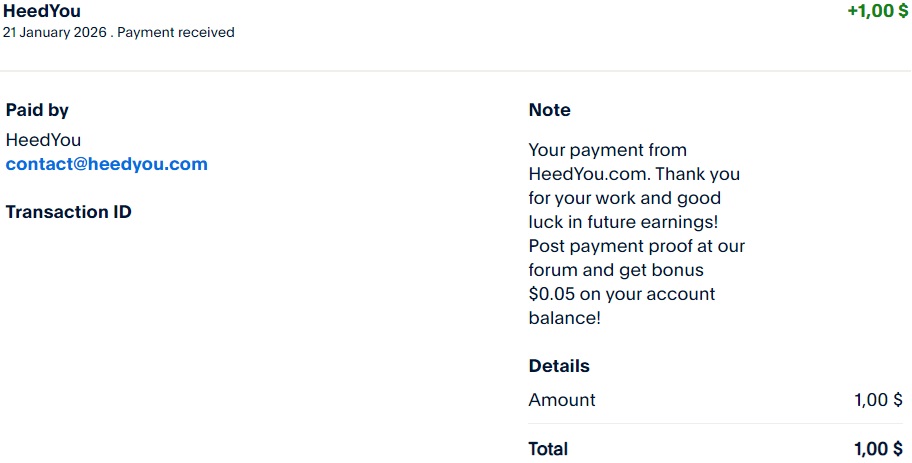Click the Transaction ID label
This screenshot has height=463, width=912.
tap(68, 212)
